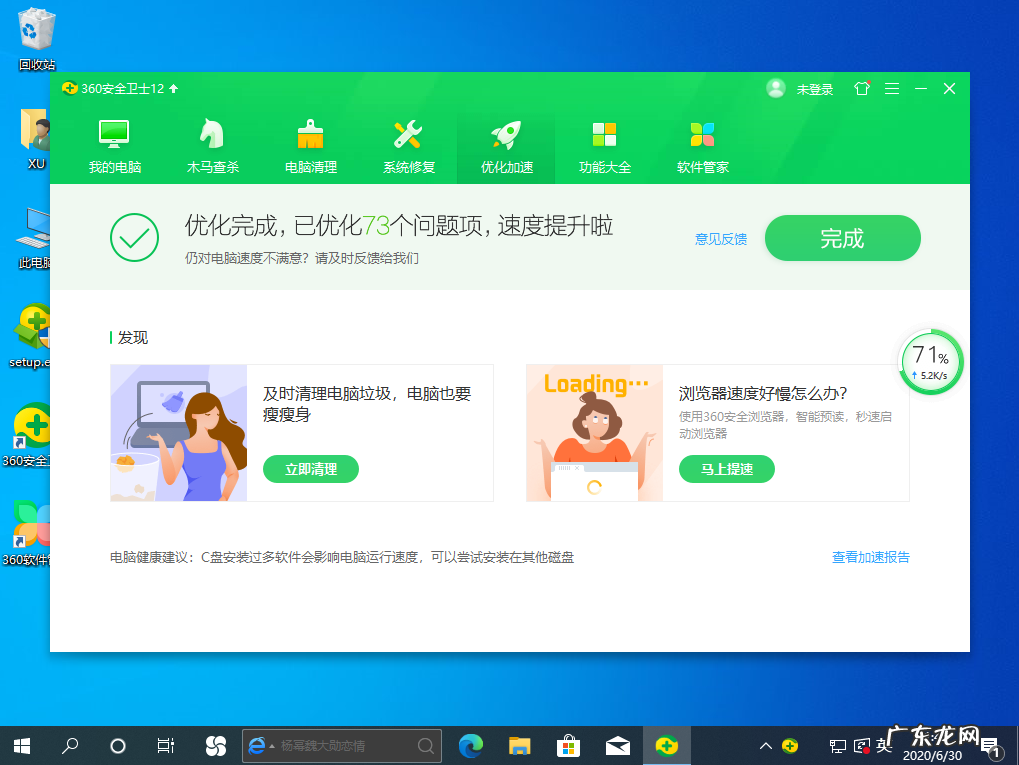The width and height of the screenshot is (1019, 765).
Task: Open the skin/theme shirt icon
Action: tap(861, 88)
